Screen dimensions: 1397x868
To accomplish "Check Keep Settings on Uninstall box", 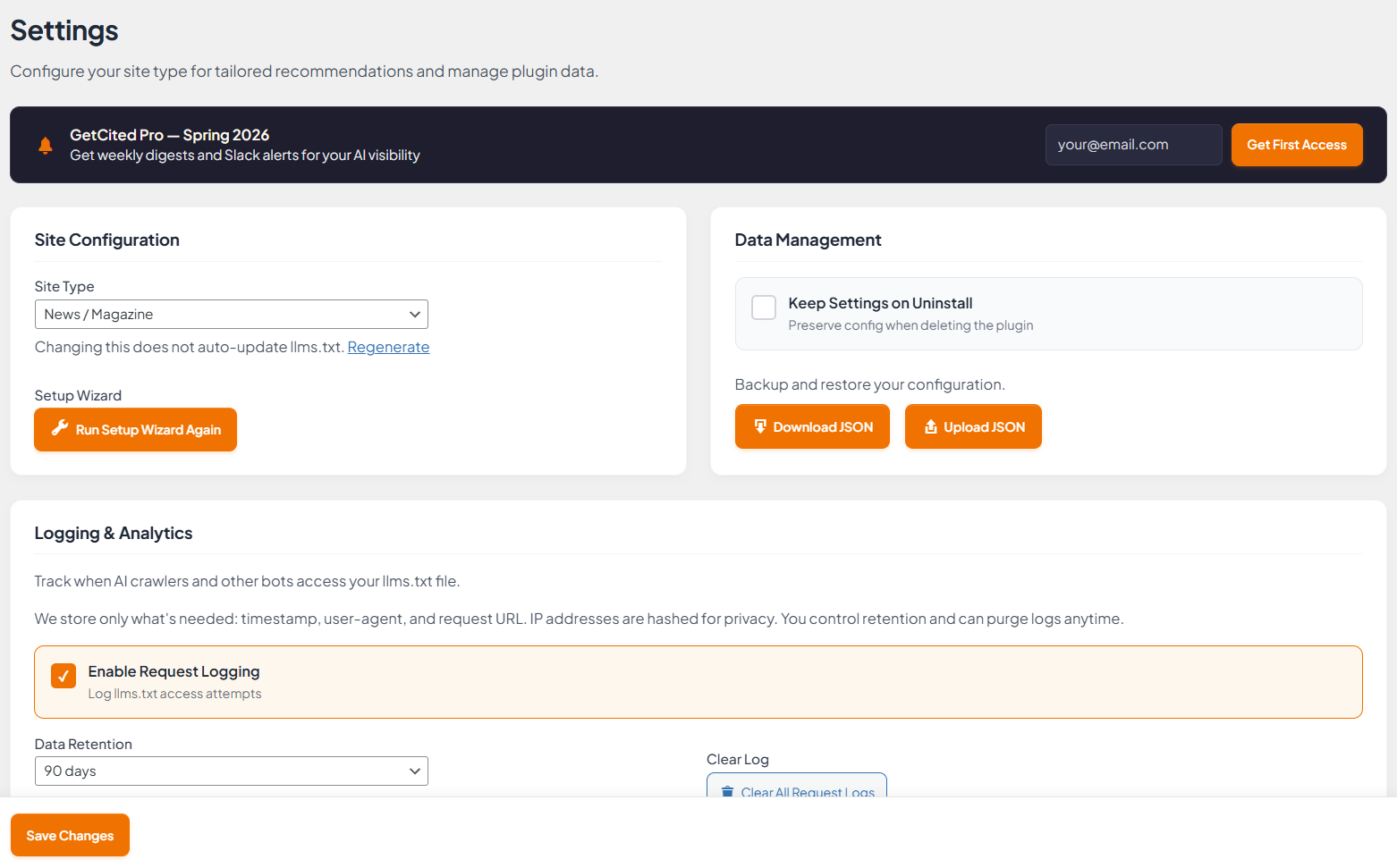I will click(x=764, y=308).
